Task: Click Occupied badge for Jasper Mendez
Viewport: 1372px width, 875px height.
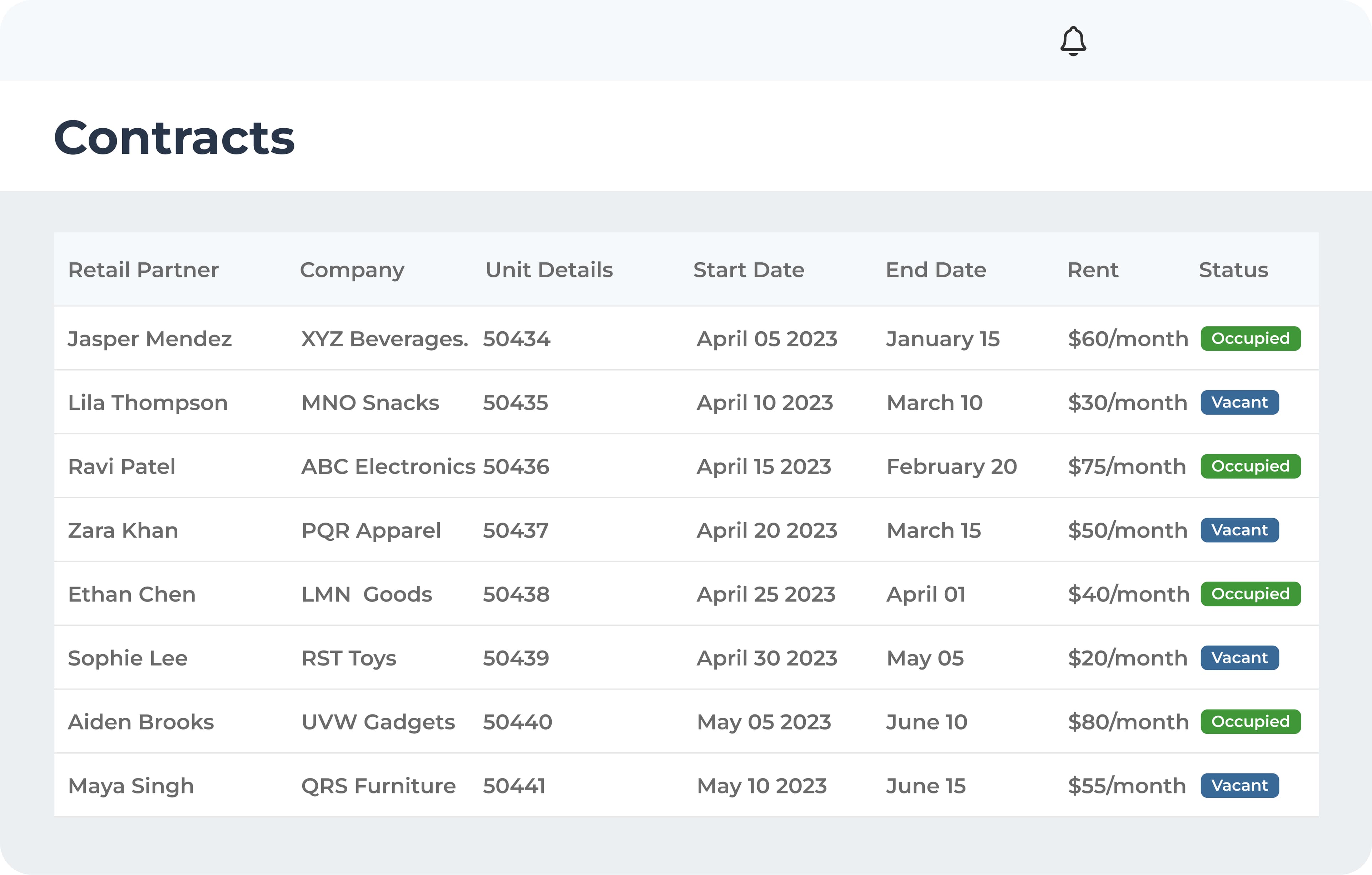Action: 1250,338
